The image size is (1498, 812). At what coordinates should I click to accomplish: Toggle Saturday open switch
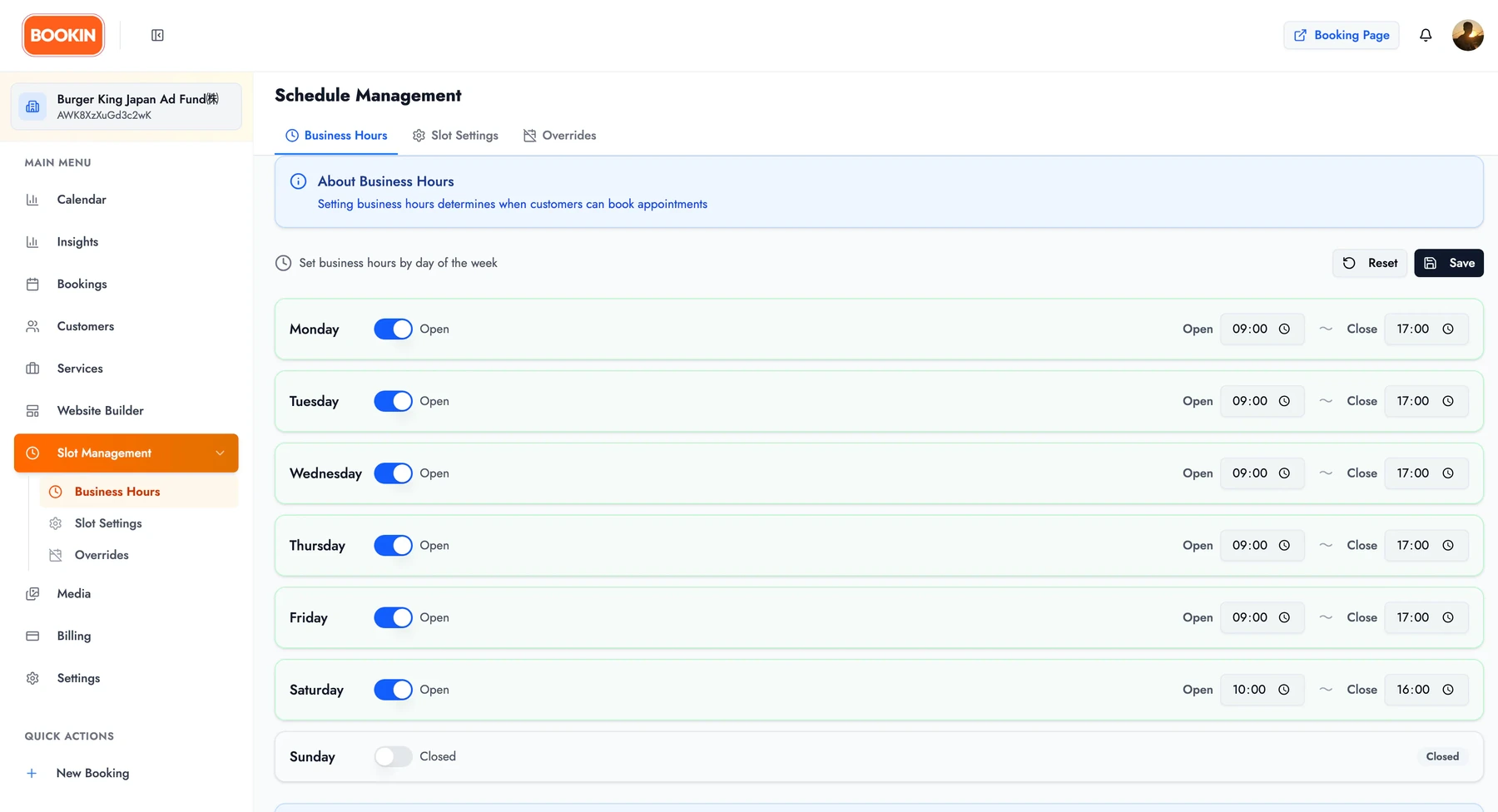[393, 690]
